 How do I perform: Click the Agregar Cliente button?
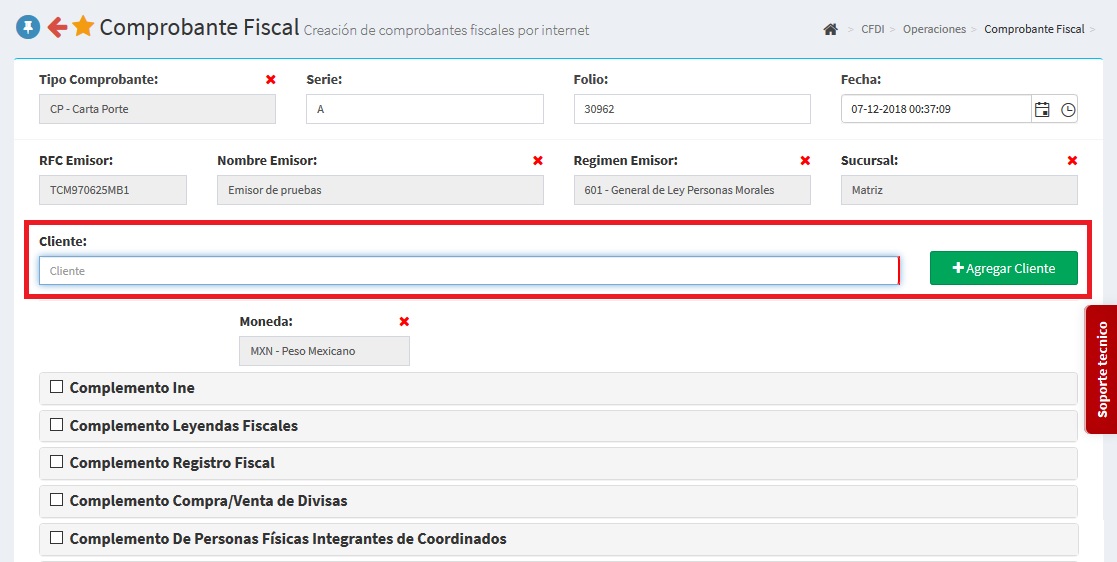[x=1003, y=268]
